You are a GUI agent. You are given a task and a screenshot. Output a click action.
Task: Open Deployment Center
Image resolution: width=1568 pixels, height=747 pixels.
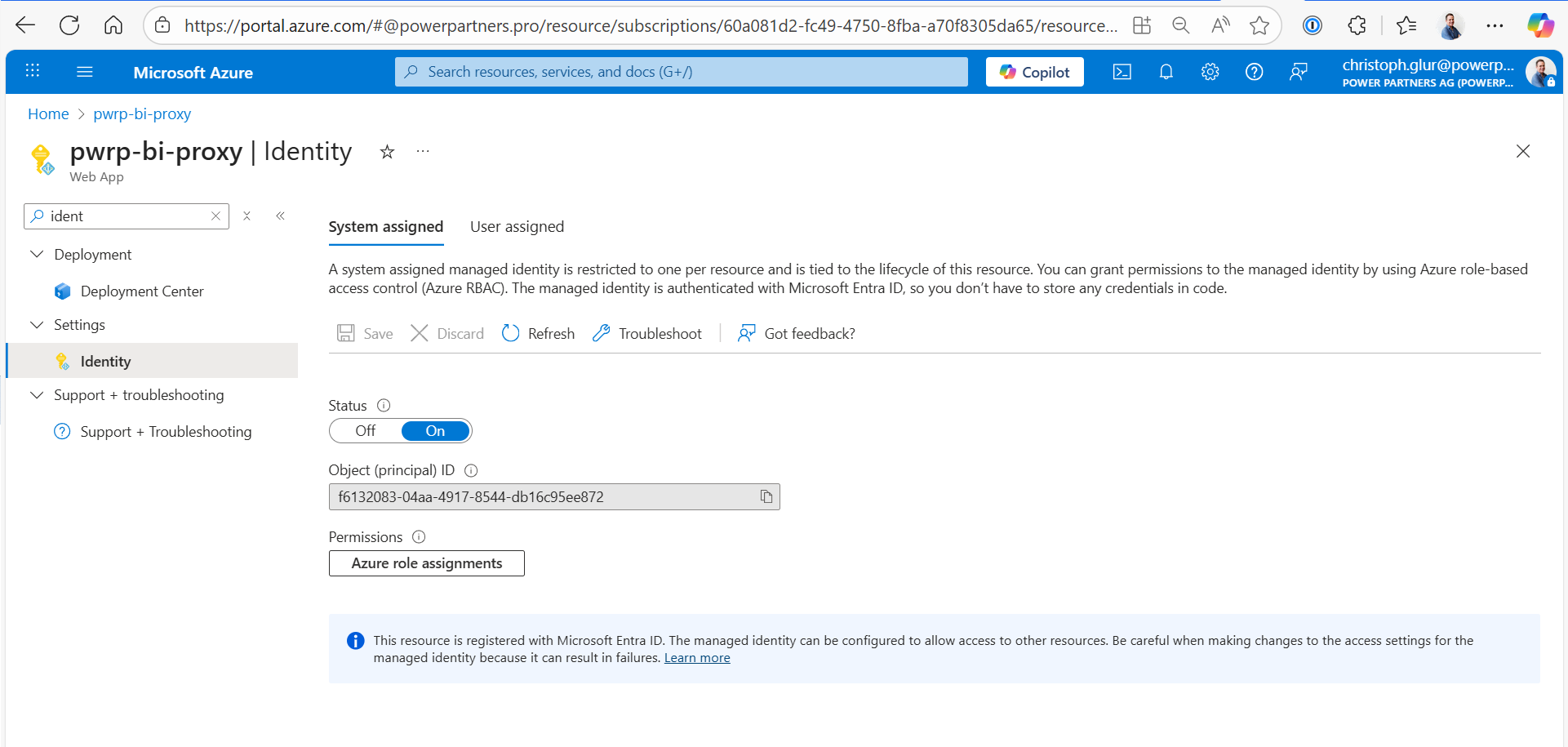coord(142,291)
